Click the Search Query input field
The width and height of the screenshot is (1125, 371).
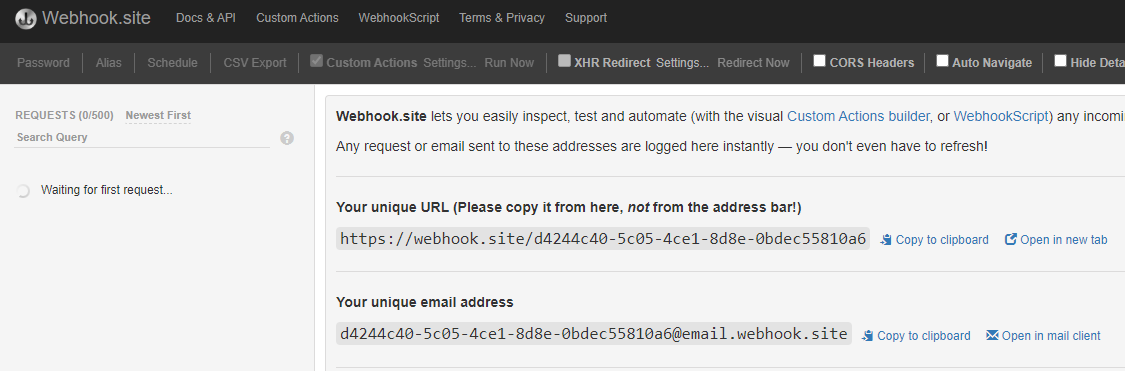click(x=142, y=138)
